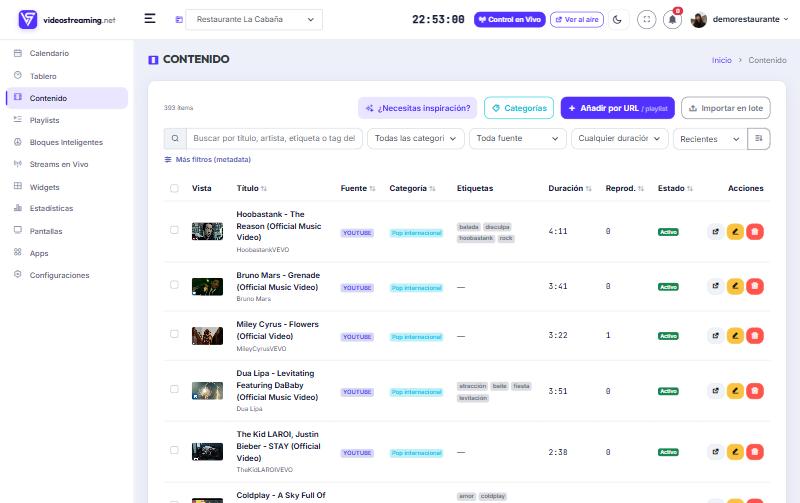
Task: Open the Categorías button
Action: click(x=519, y=108)
